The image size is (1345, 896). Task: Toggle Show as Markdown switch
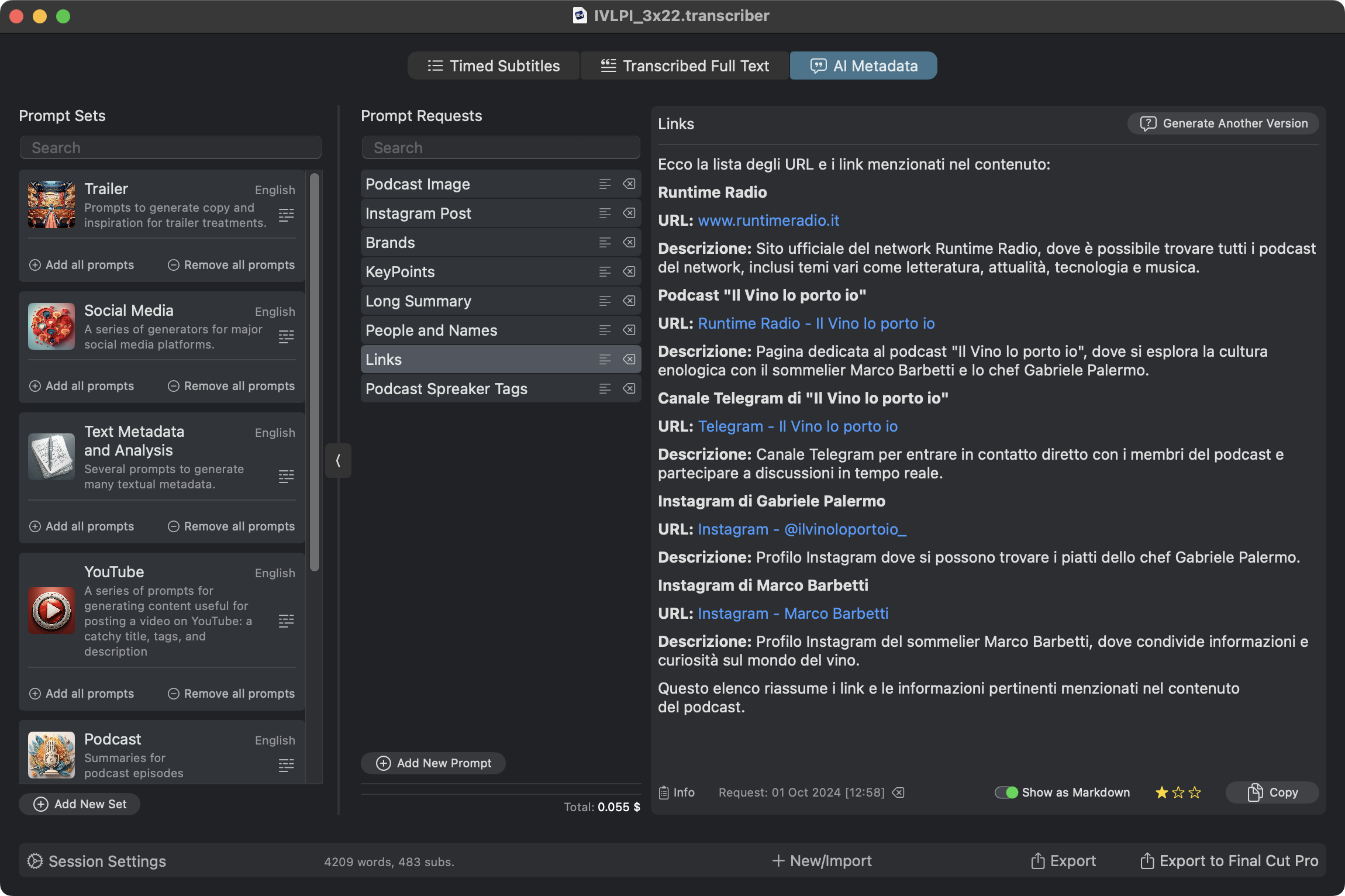(1006, 792)
